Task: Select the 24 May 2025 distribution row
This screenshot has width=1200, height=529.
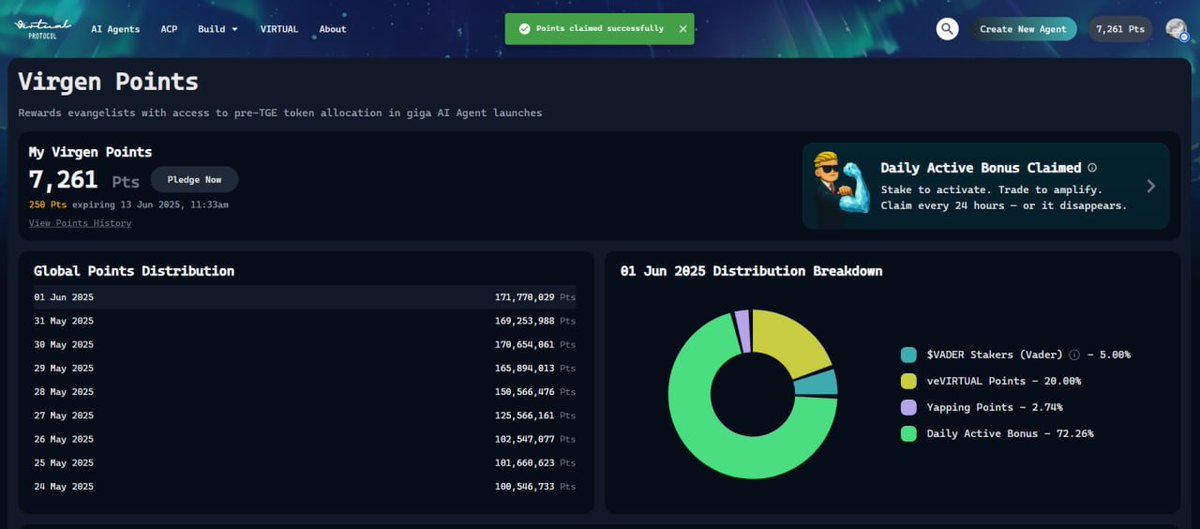Action: coord(306,486)
